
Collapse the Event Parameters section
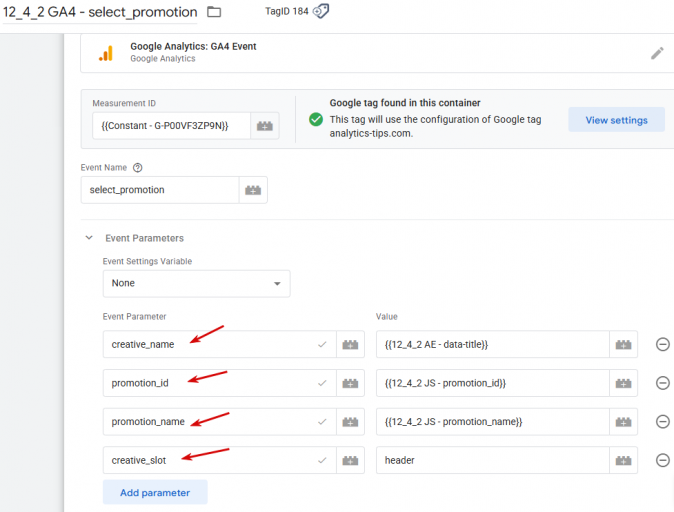(x=89, y=238)
